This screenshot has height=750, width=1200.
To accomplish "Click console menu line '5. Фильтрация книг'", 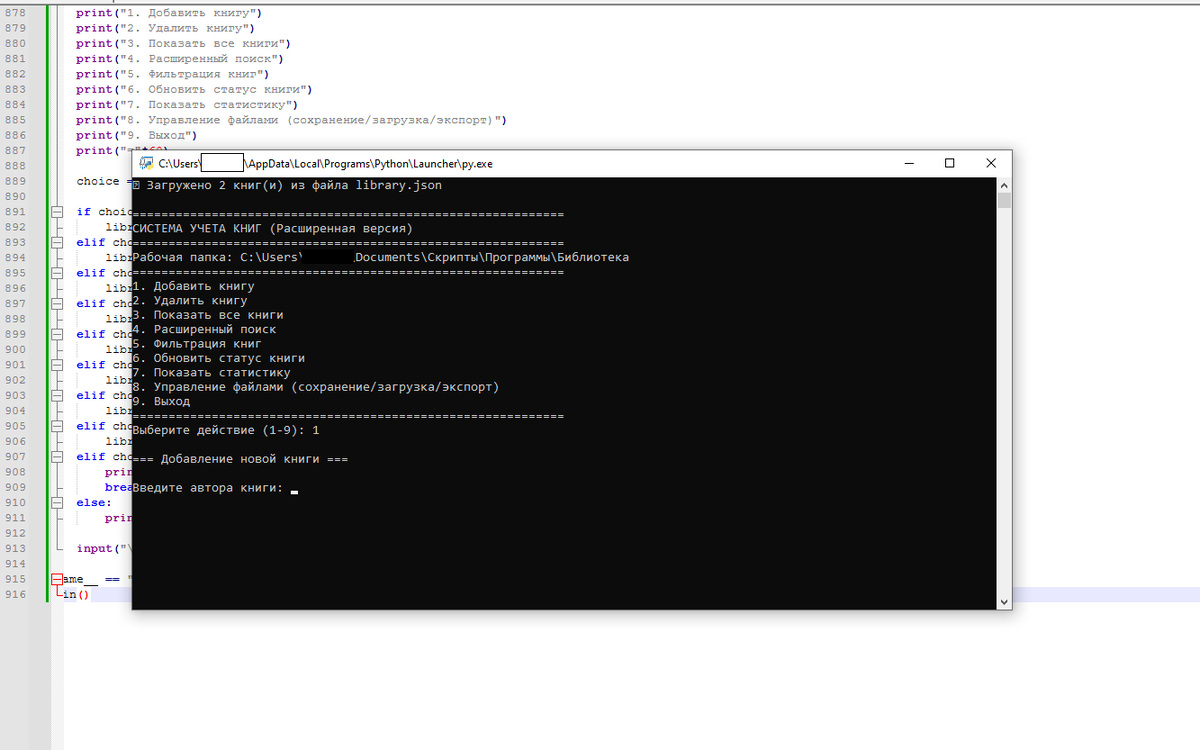I will [x=197, y=344].
